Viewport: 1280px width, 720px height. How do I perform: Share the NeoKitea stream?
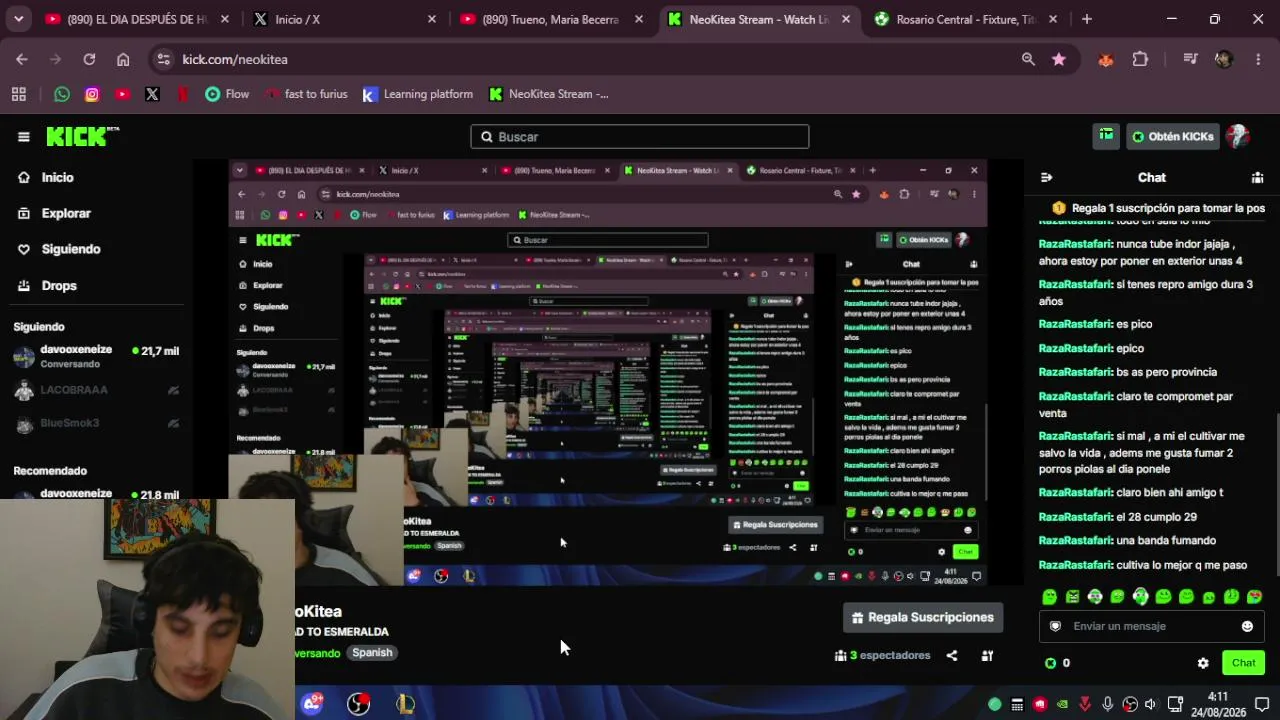[x=952, y=656]
